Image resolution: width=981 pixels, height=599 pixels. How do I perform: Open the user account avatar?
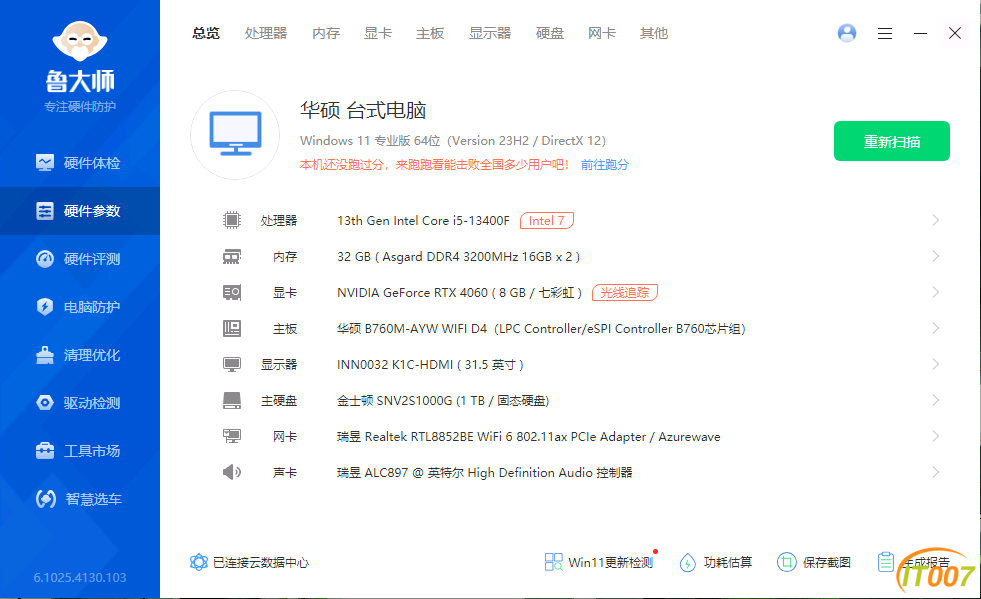pos(847,33)
